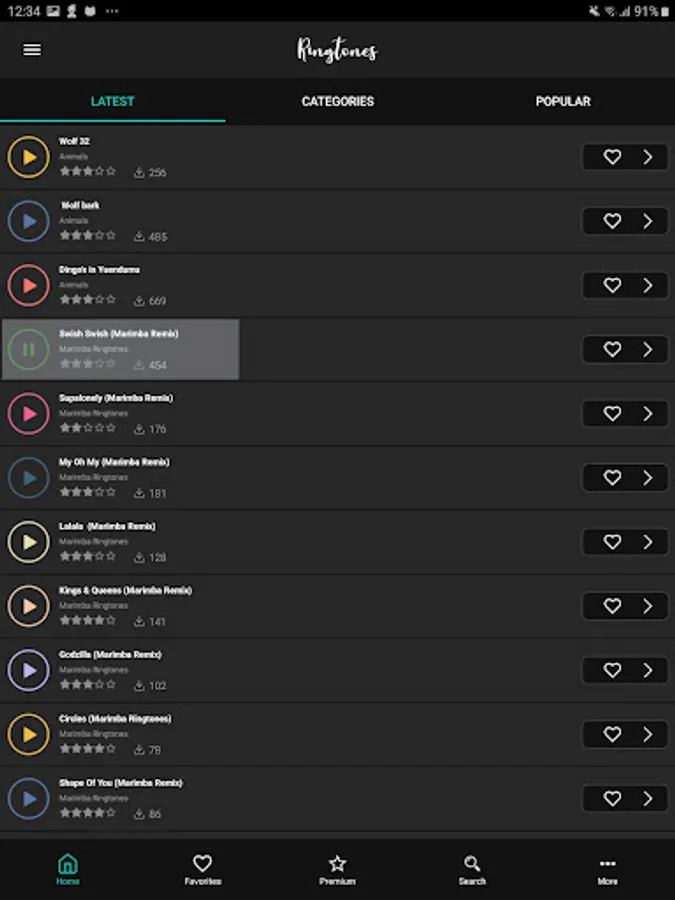The image size is (675, 900).
Task: Toggle favorite heart for Dingo's in Yuendumu
Action: (612, 285)
